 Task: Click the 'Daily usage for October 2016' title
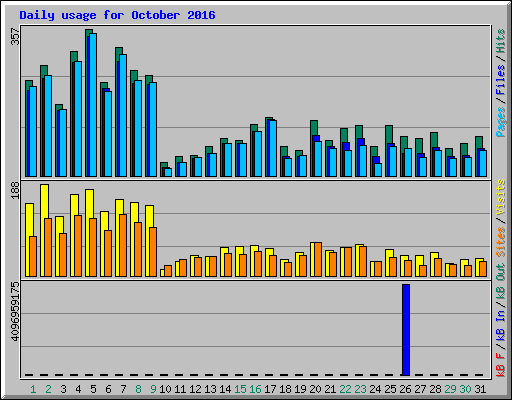117,15
